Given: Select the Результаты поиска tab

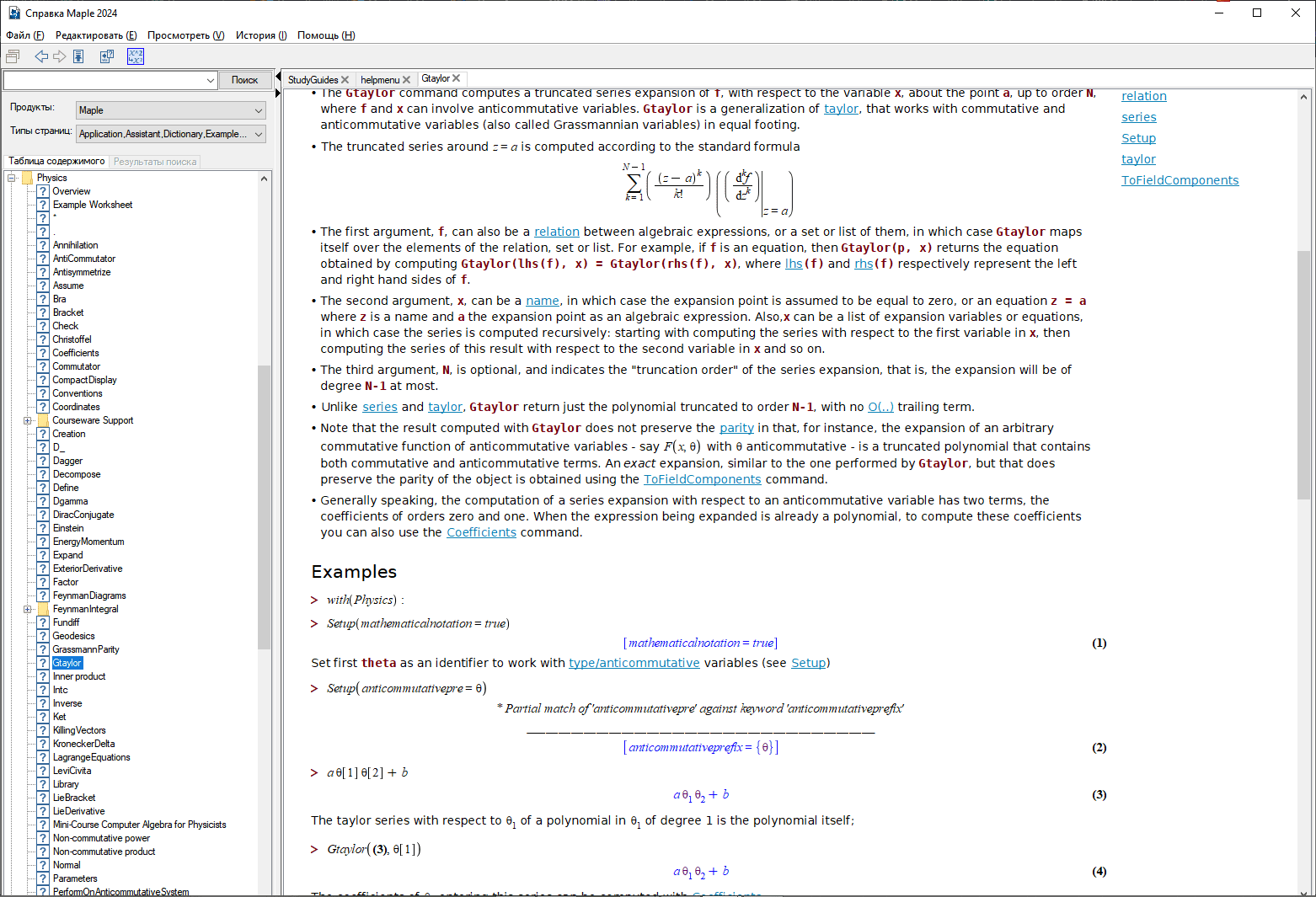Looking at the screenshot, I should (155, 162).
